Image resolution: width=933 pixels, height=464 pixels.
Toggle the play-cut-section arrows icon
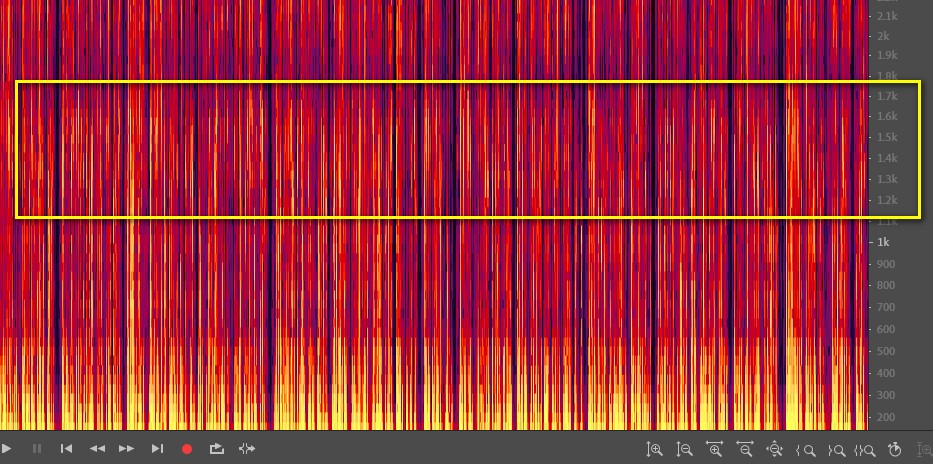(x=247, y=449)
